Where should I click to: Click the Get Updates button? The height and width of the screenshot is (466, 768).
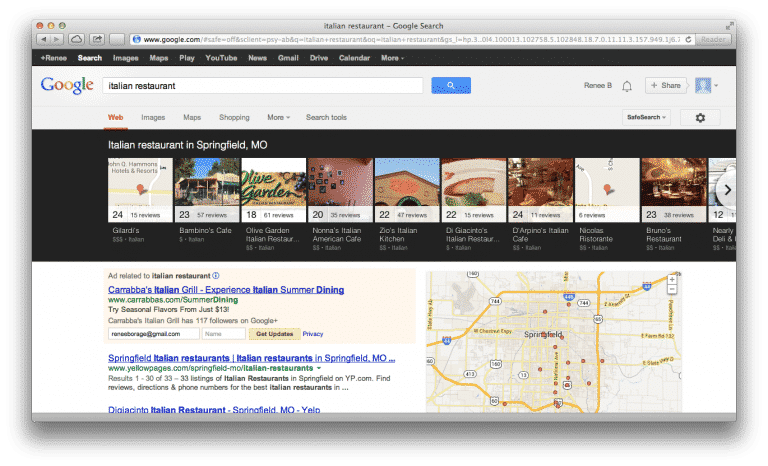click(274, 334)
